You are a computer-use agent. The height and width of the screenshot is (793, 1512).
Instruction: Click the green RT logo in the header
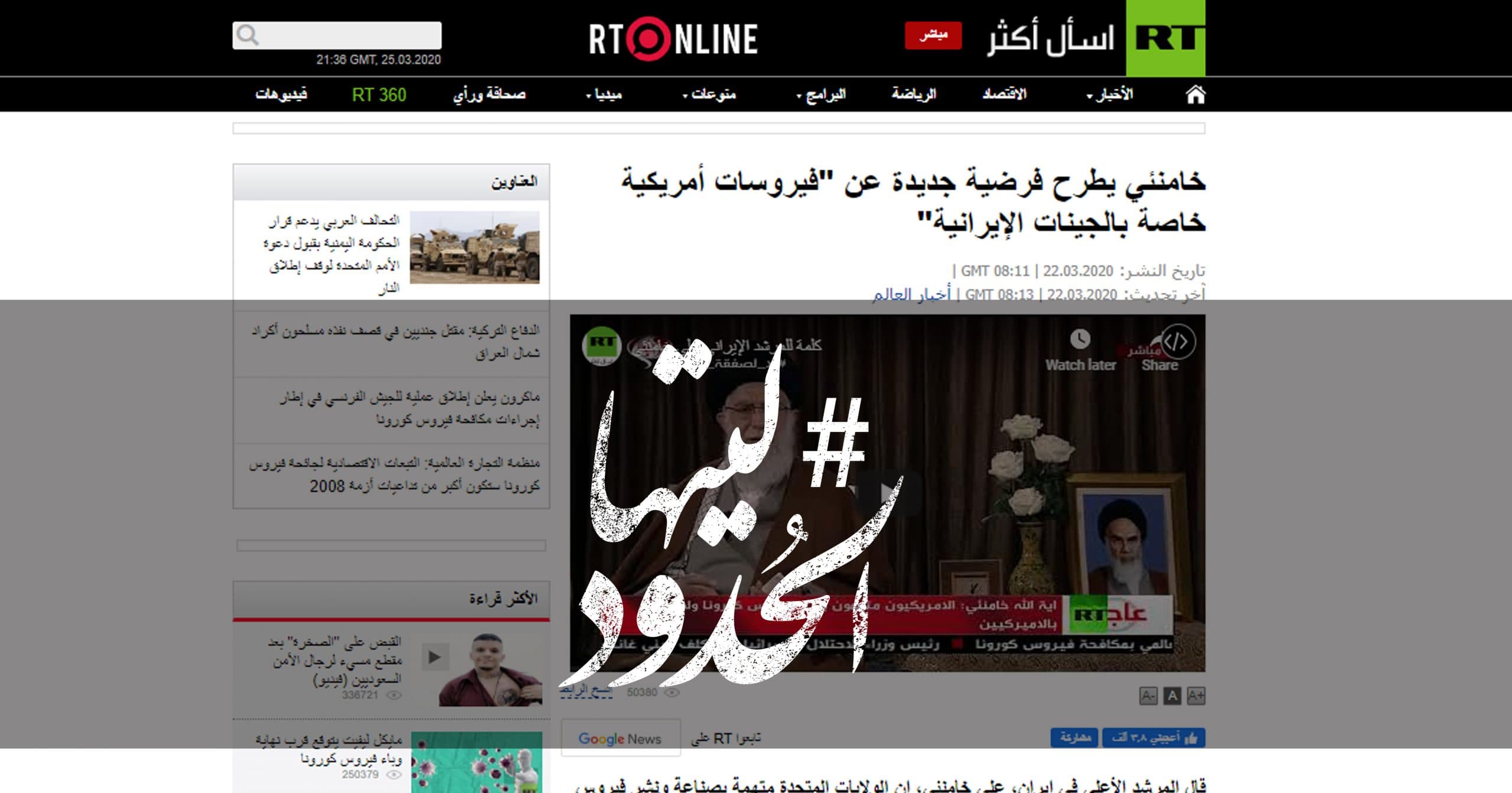1165,38
